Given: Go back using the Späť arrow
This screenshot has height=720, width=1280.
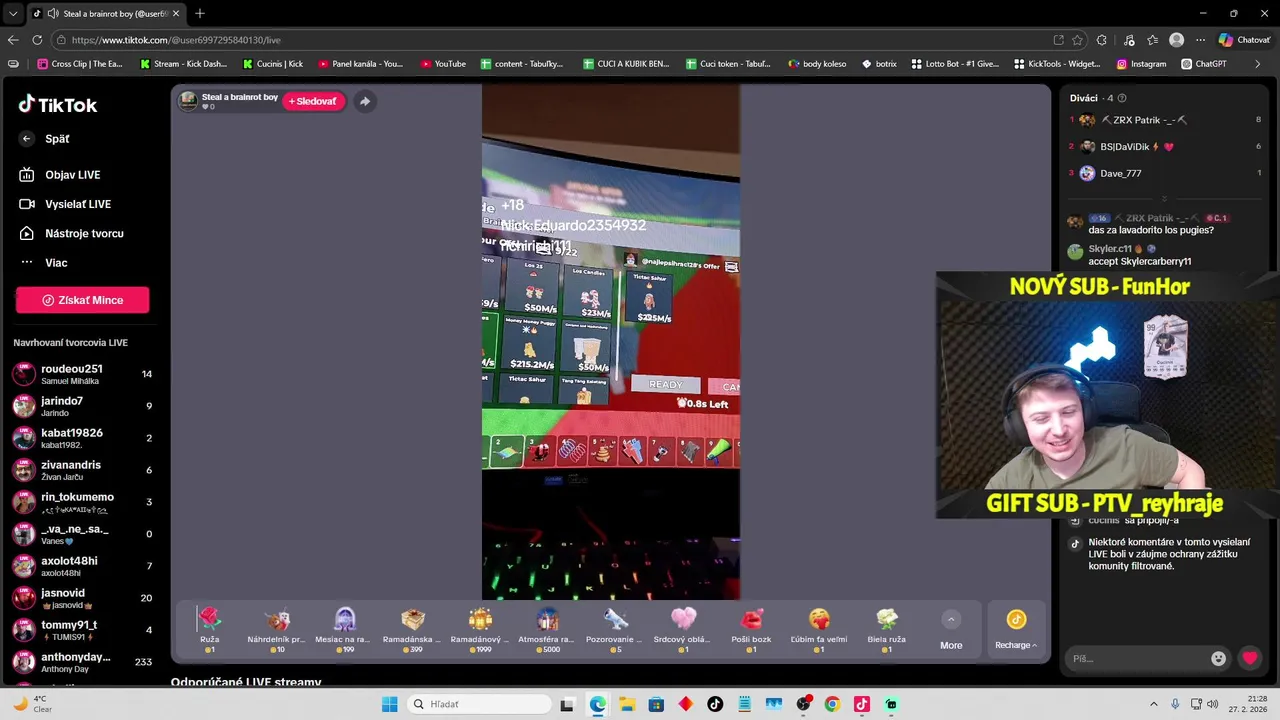Looking at the screenshot, I should click(x=27, y=139).
